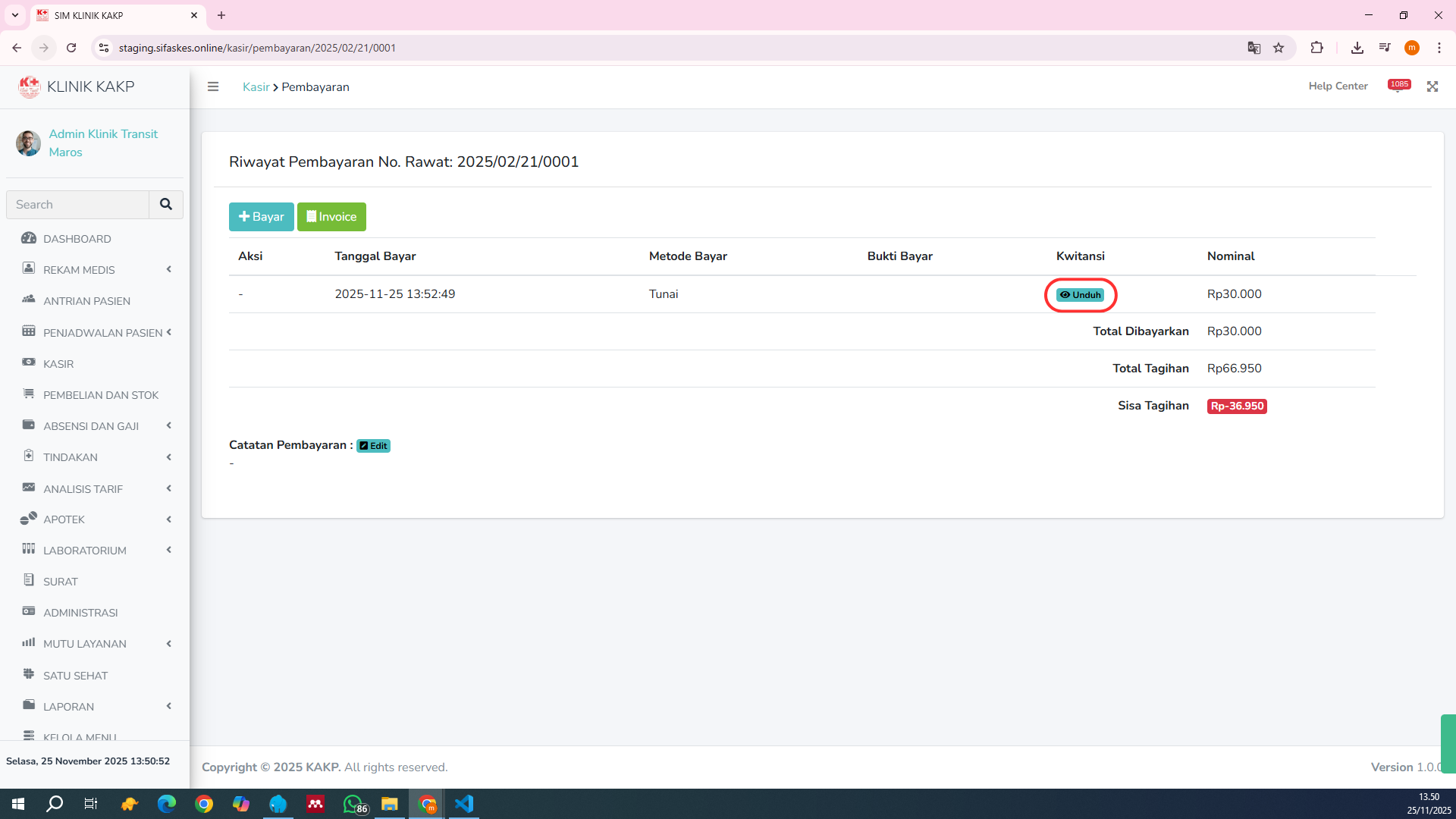Bookmark page using the star icon
1456x819 pixels.
tap(1279, 48)
